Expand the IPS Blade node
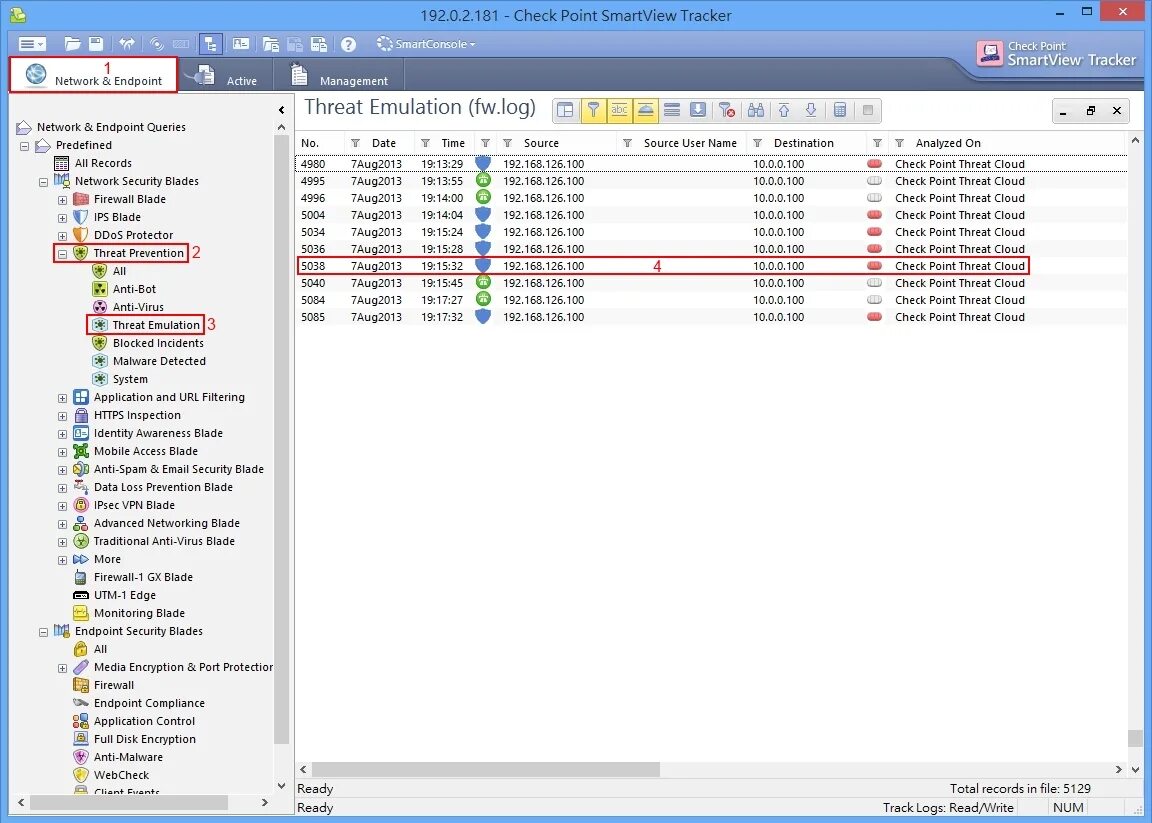1152x823 pixels. [x=62, y=218]
